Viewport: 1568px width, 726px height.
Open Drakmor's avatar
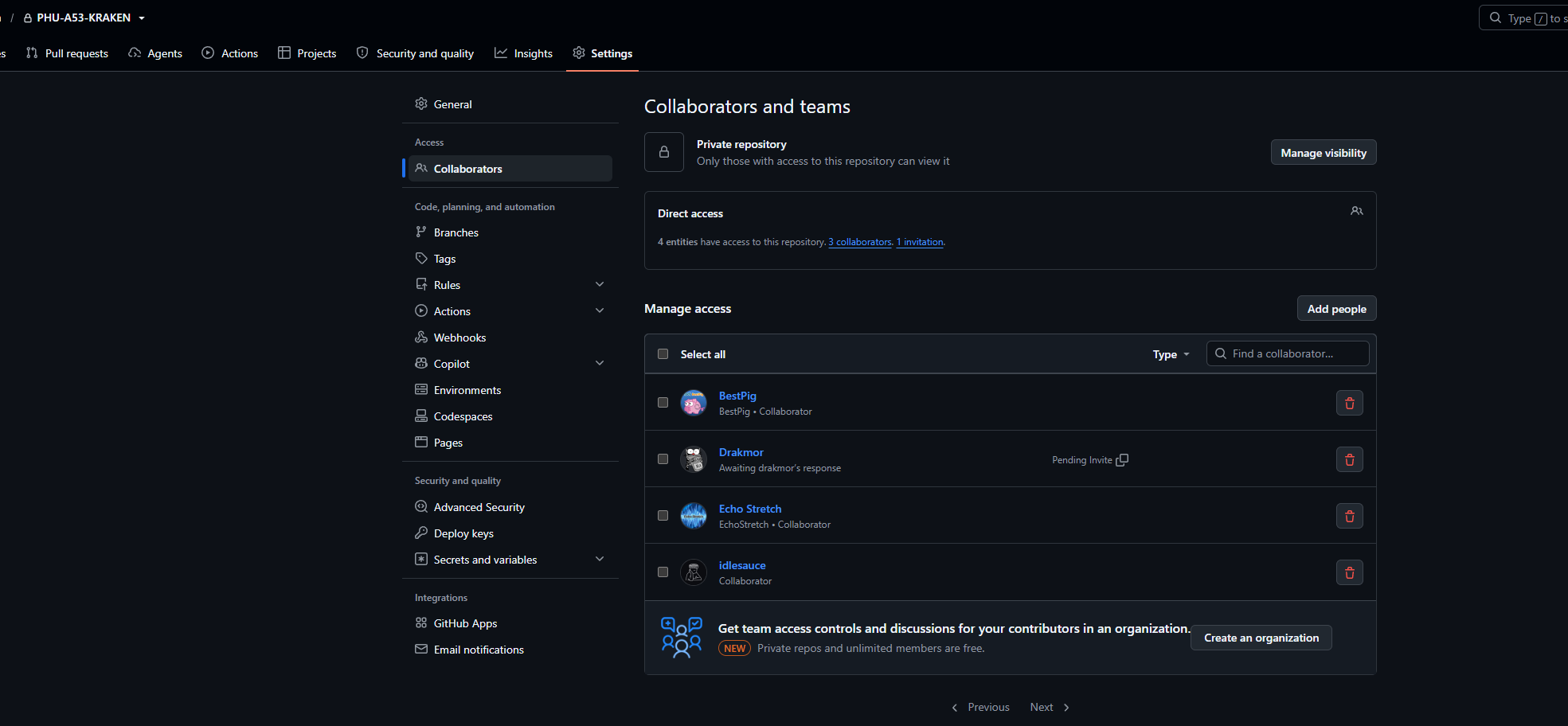694,459
